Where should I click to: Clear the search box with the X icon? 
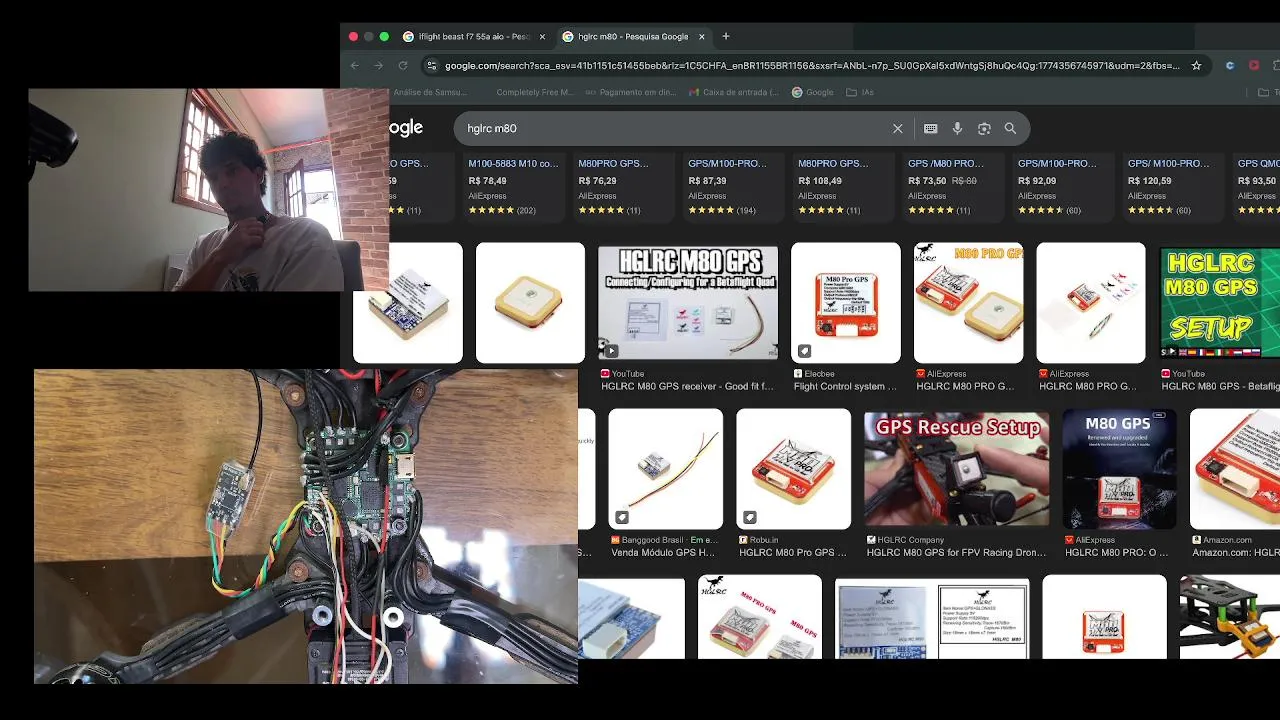click(897, 128)
